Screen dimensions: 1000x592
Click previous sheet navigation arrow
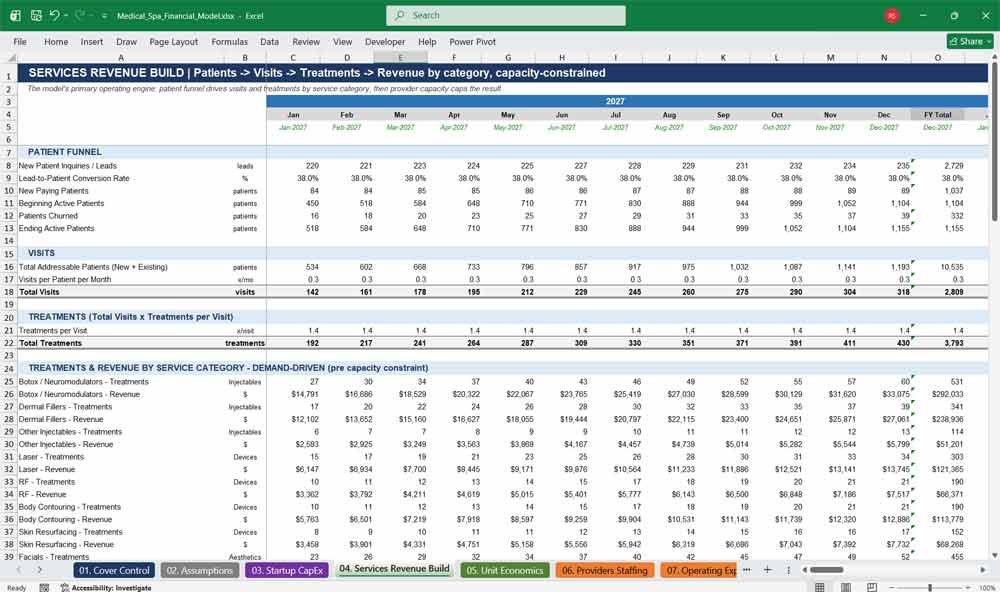[19, 570]
